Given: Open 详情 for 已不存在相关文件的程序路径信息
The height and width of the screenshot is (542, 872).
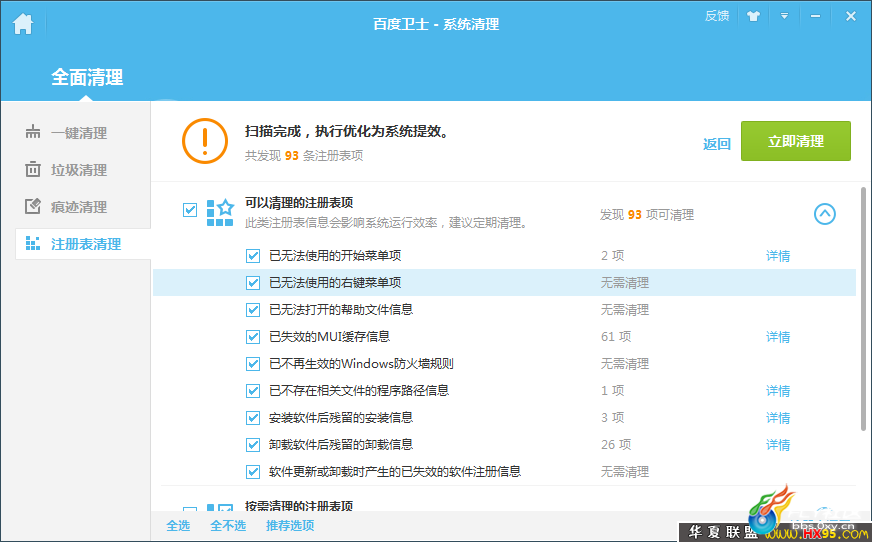Looking at the screenshot, I should click(778, 391).
